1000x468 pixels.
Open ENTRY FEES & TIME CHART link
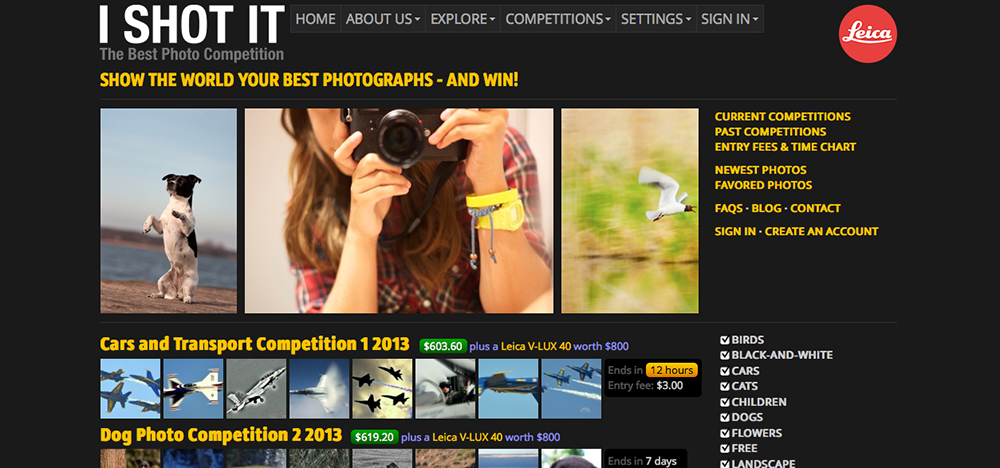(785, 147)
